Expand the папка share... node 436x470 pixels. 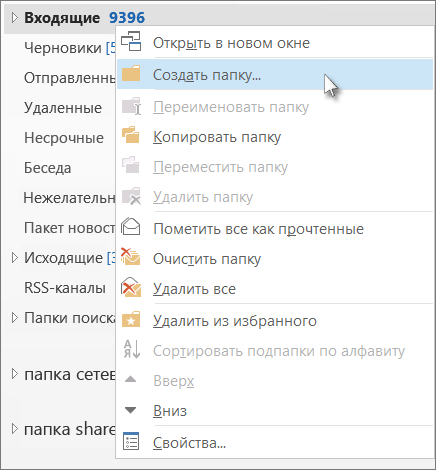[x=14, y=429]
